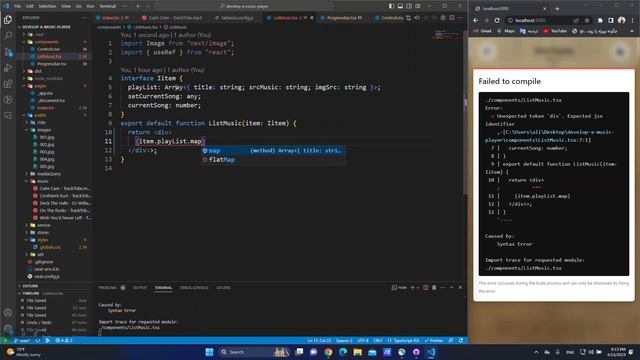The image size is (640, 360).
Task: Open next.config.js in the explorer
Action: pyautogui.click(x=47, y=277)
